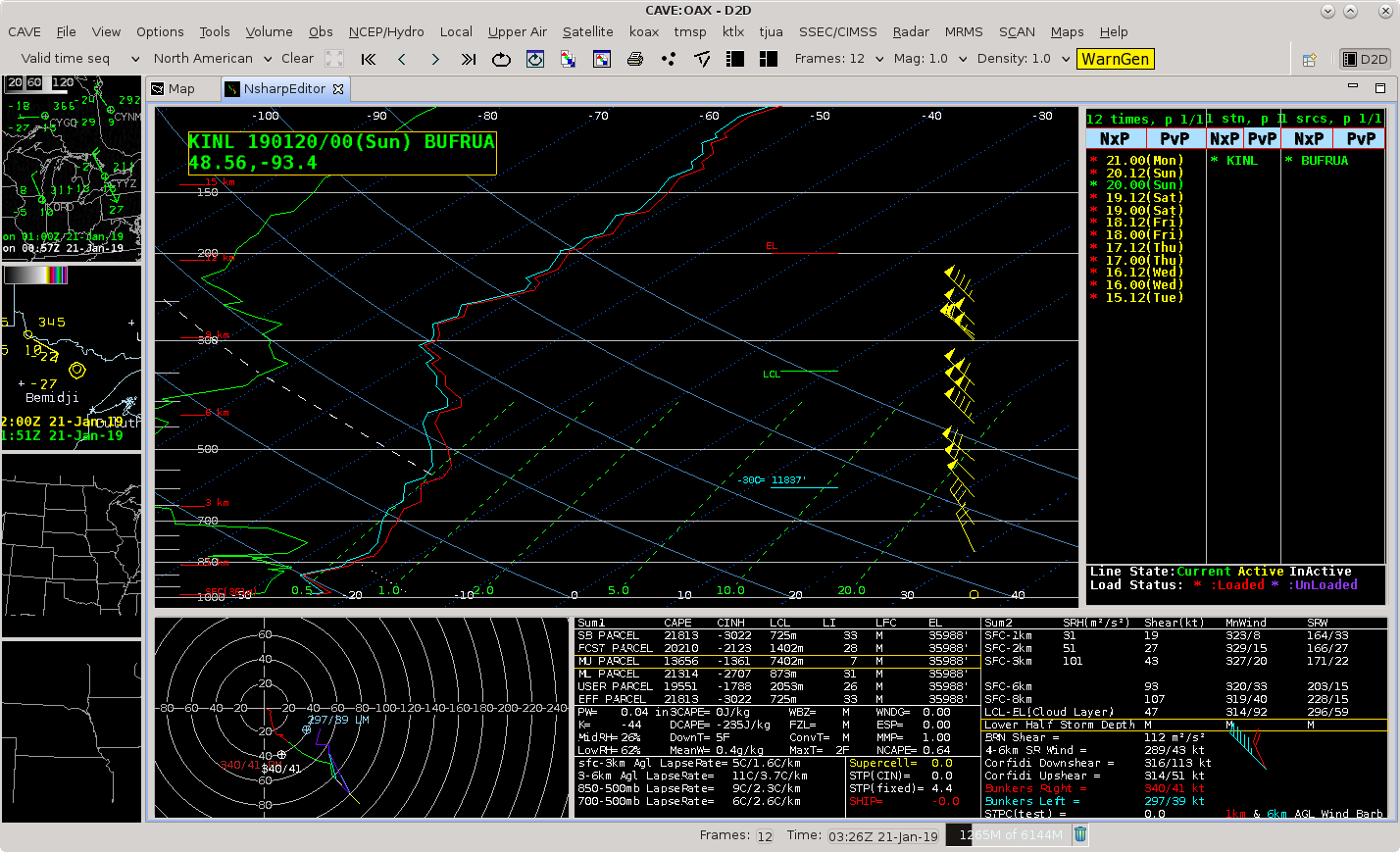1400x852 pixels.
Task: Open loop properties icon
Action: pos(535,59)
